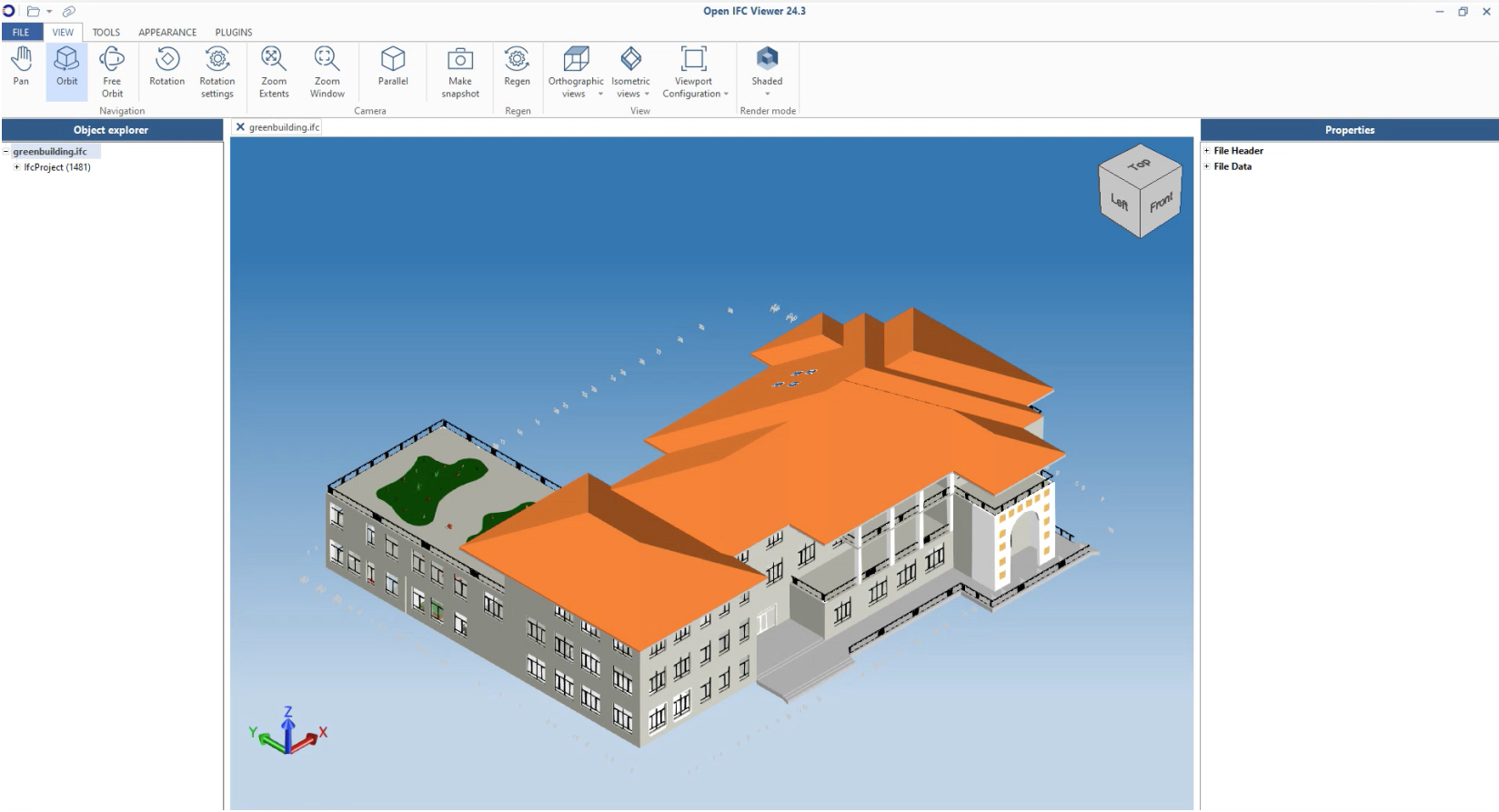This screenshot has height=812, width=1499.
Task: Expand the File Data properties section
Action: [x=1207, y=166]
